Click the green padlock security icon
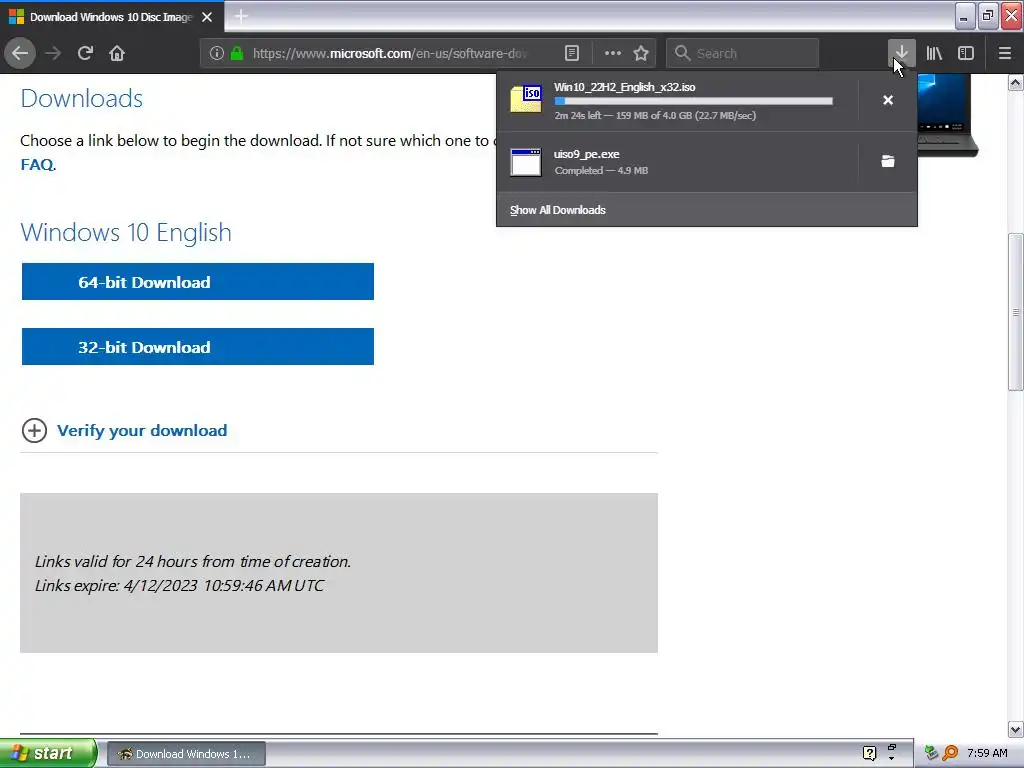1024x768 pixels. 237,53
